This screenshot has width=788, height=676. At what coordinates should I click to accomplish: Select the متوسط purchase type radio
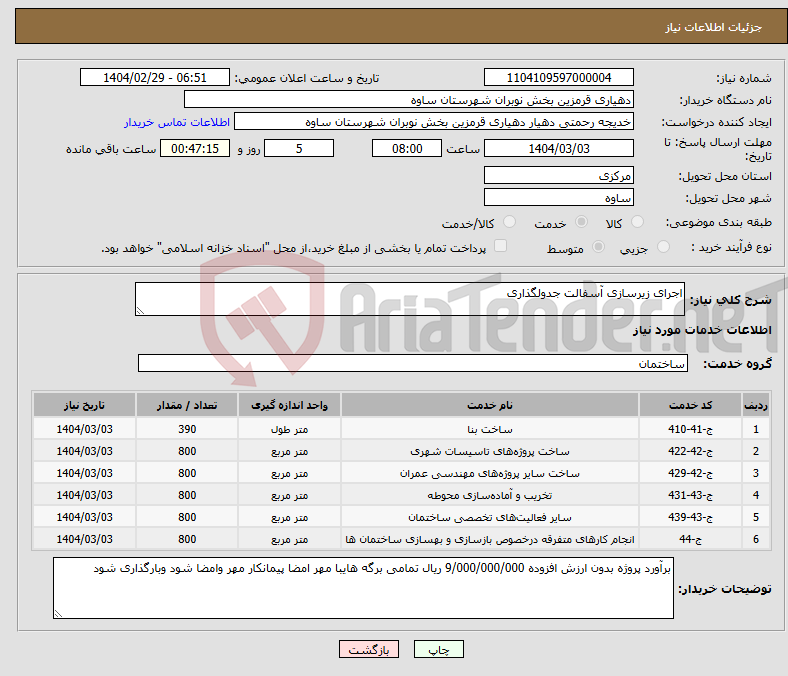pyautogui.click(x=598, y=247)
